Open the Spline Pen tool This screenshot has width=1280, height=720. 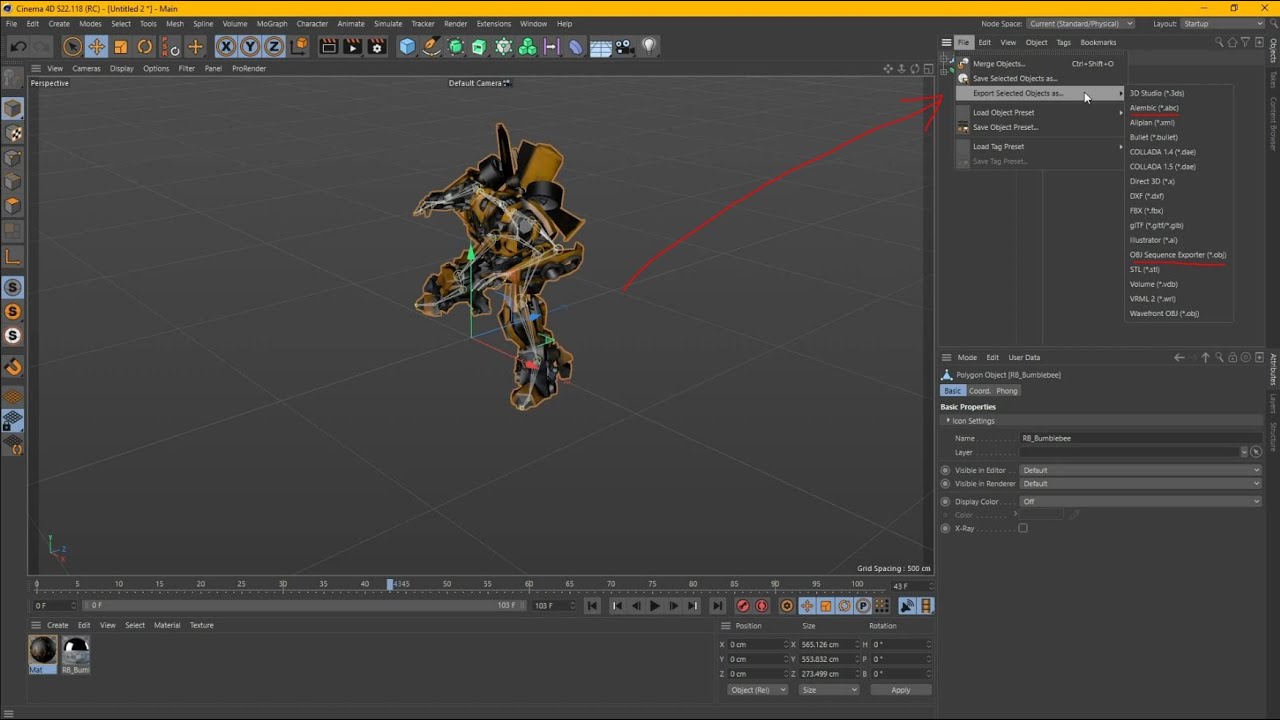[x=431, y=46]
